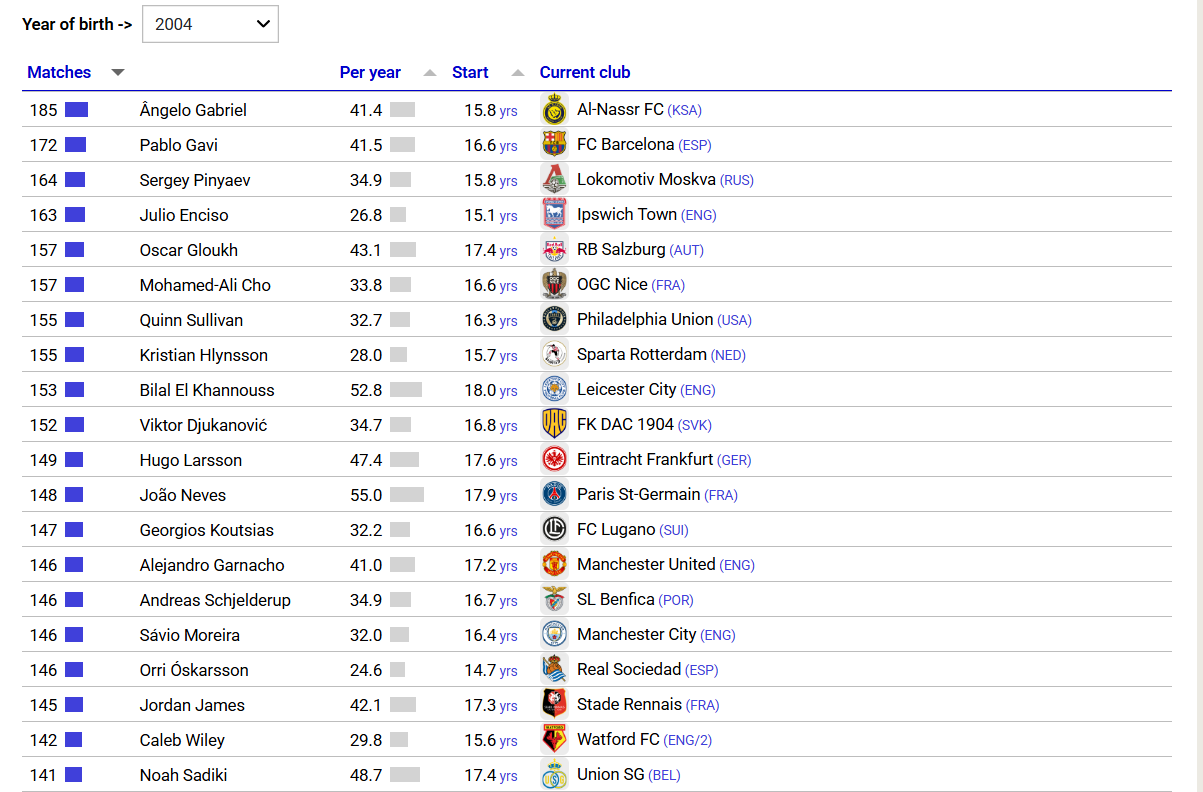Open Eintracht Frankfurt club link

(645, 460)
